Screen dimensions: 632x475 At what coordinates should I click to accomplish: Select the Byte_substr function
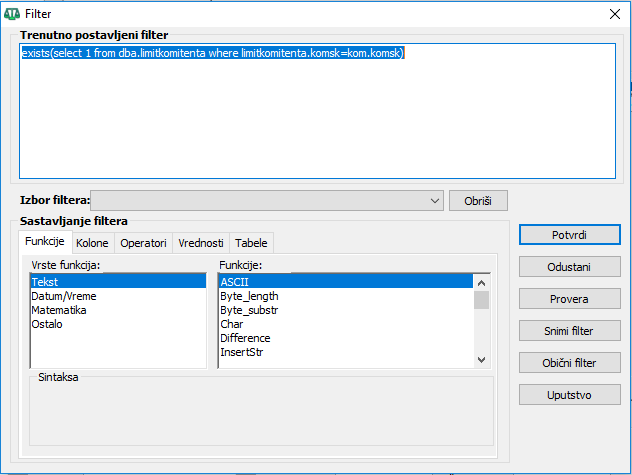pyautogui.click(x=346, y=310)
